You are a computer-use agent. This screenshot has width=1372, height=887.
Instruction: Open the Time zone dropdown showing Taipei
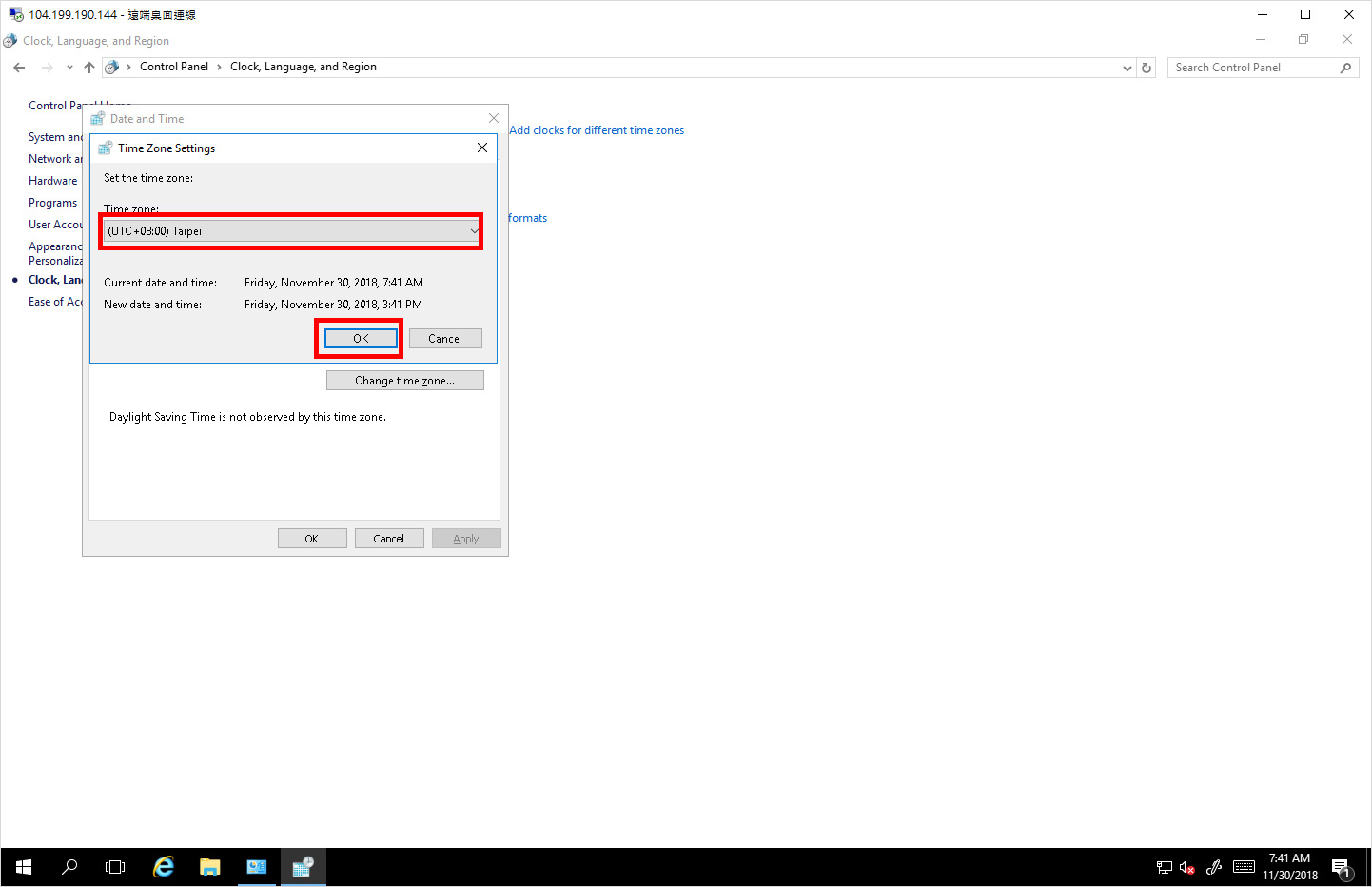(x=292, y=231)
